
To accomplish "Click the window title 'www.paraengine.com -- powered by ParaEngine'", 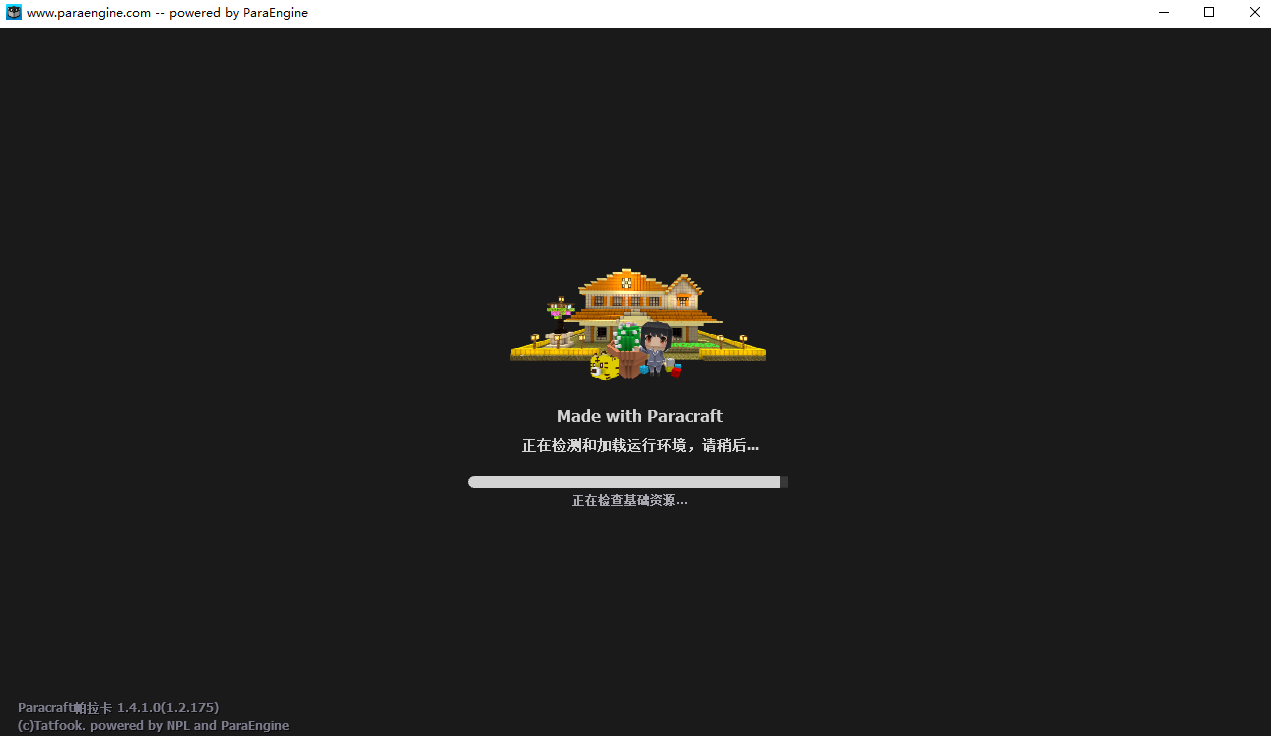I will [167, 13].
